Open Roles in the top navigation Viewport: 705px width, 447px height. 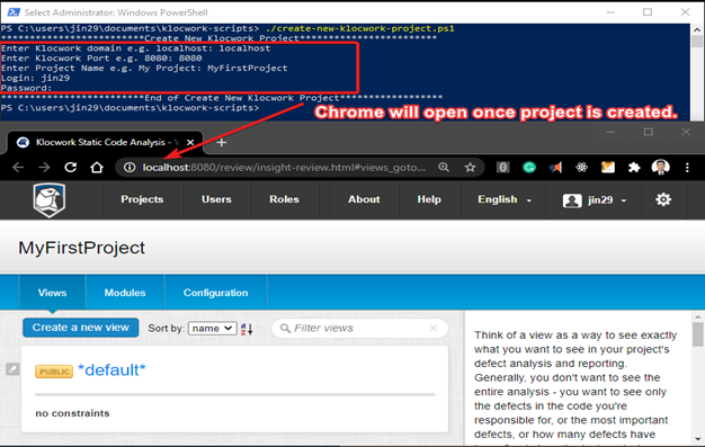click(x=284, y=199)
